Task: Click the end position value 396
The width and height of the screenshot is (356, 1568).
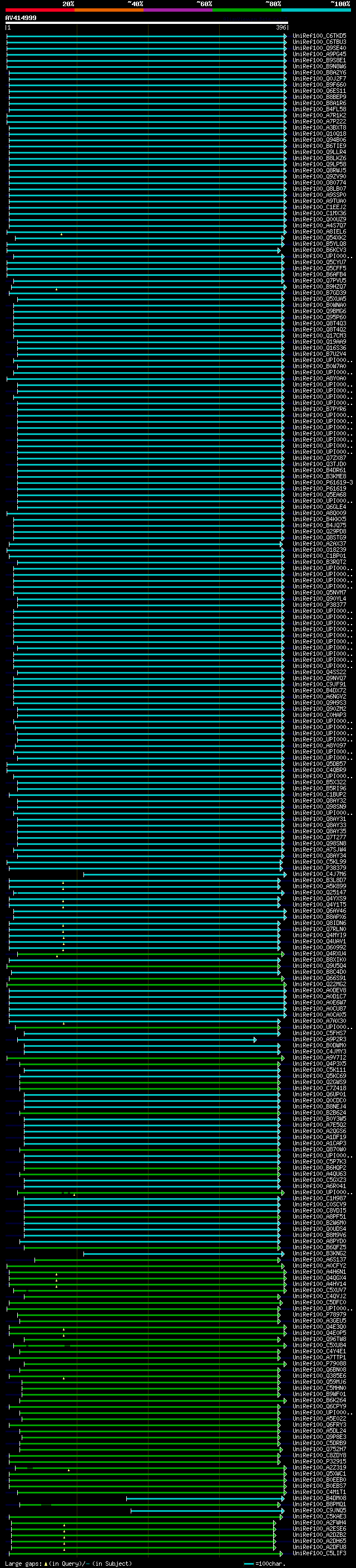Action: [281, 27]
